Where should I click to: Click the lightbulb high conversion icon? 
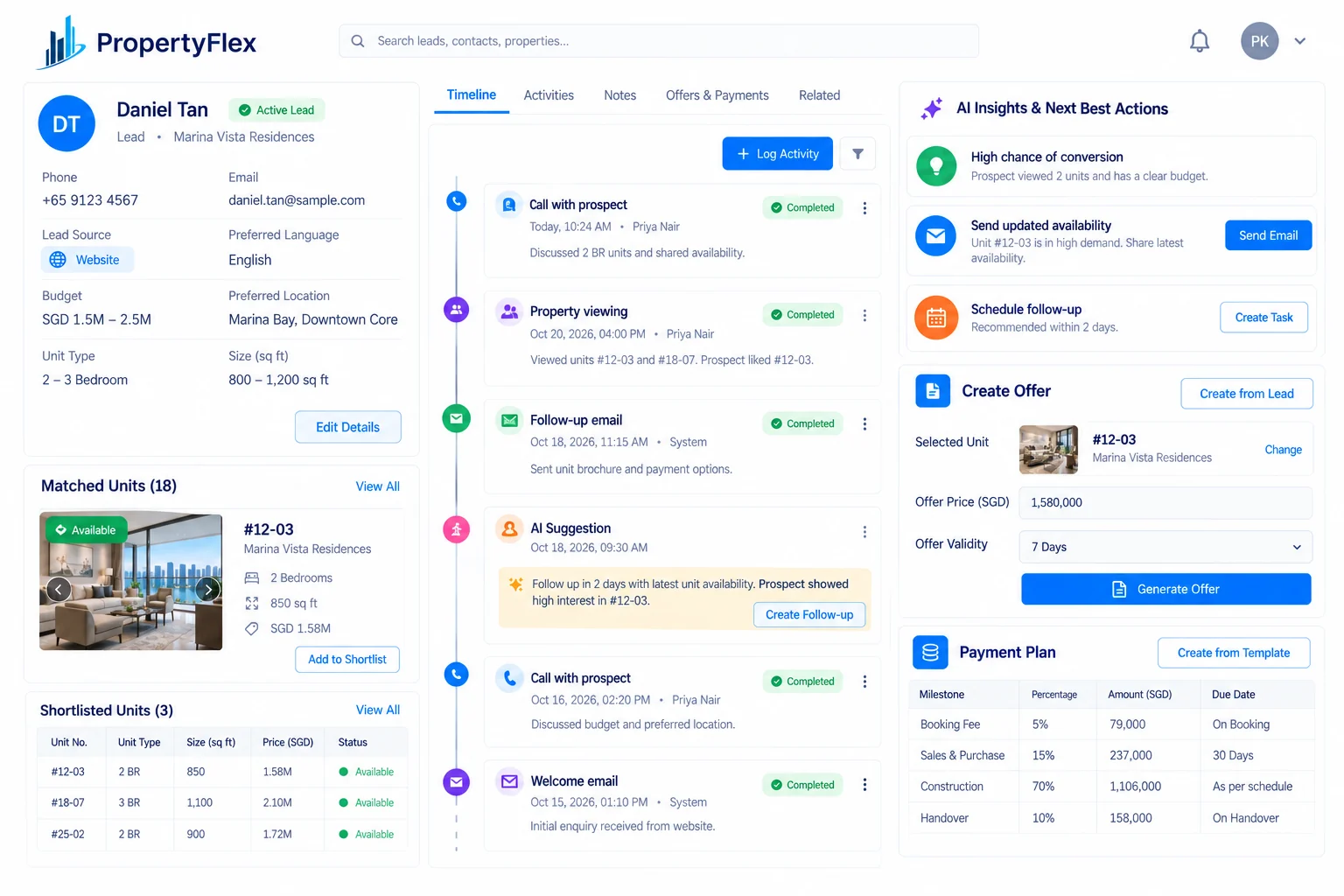tap(936, 166)
